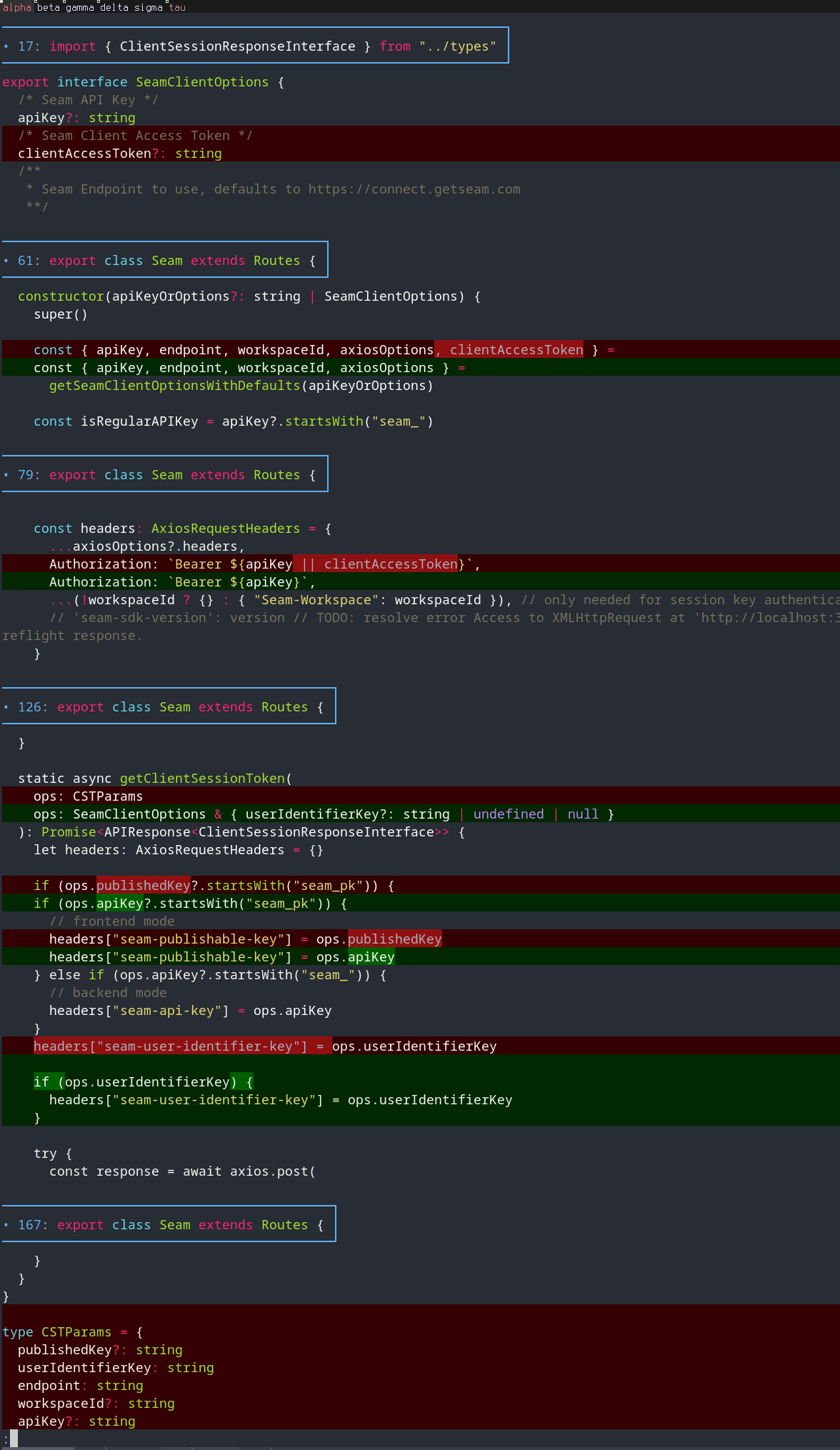Click "Promise<APIResponse<ClientSessionResponseInterface>>" return type

click(246, 832)
